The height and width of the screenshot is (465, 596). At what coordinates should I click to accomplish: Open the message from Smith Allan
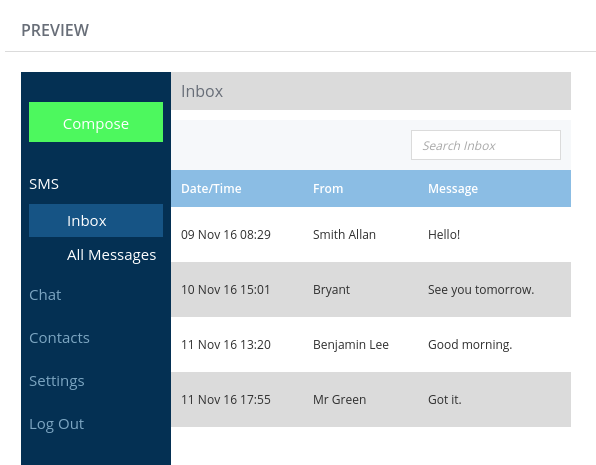pos(371,235)
